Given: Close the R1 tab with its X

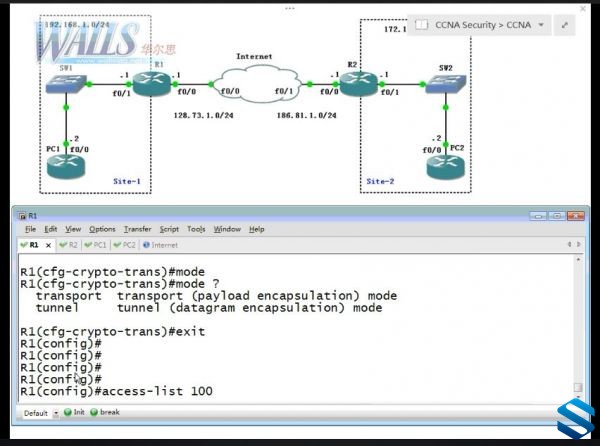Looking at the screenshot, I should point(48,245).
